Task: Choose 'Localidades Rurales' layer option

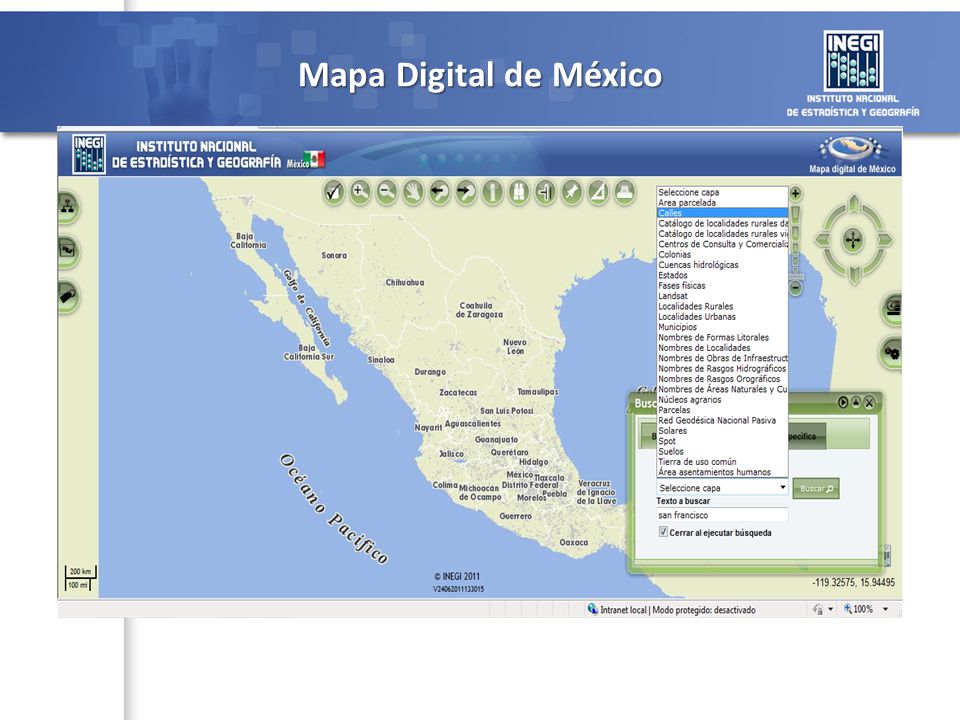Action: pos(722,306)
